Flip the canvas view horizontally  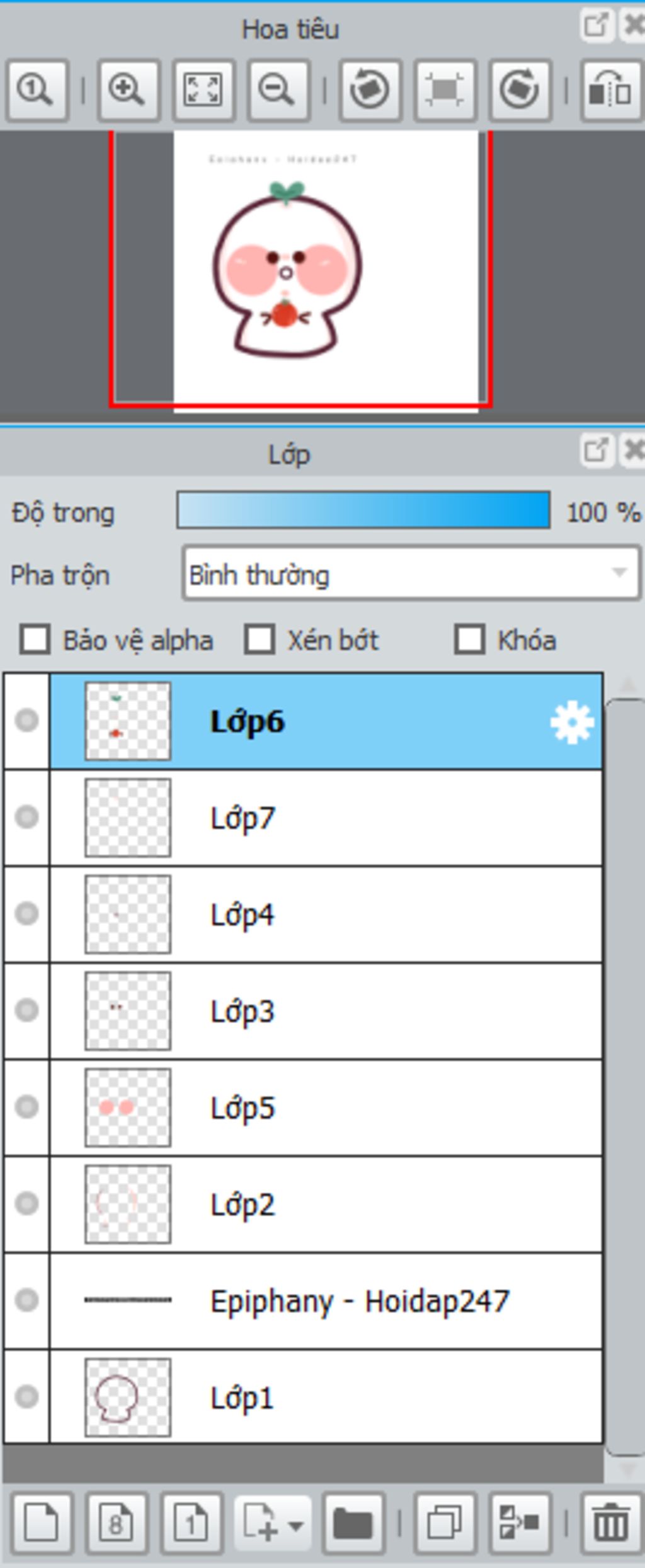click(610, 90)
